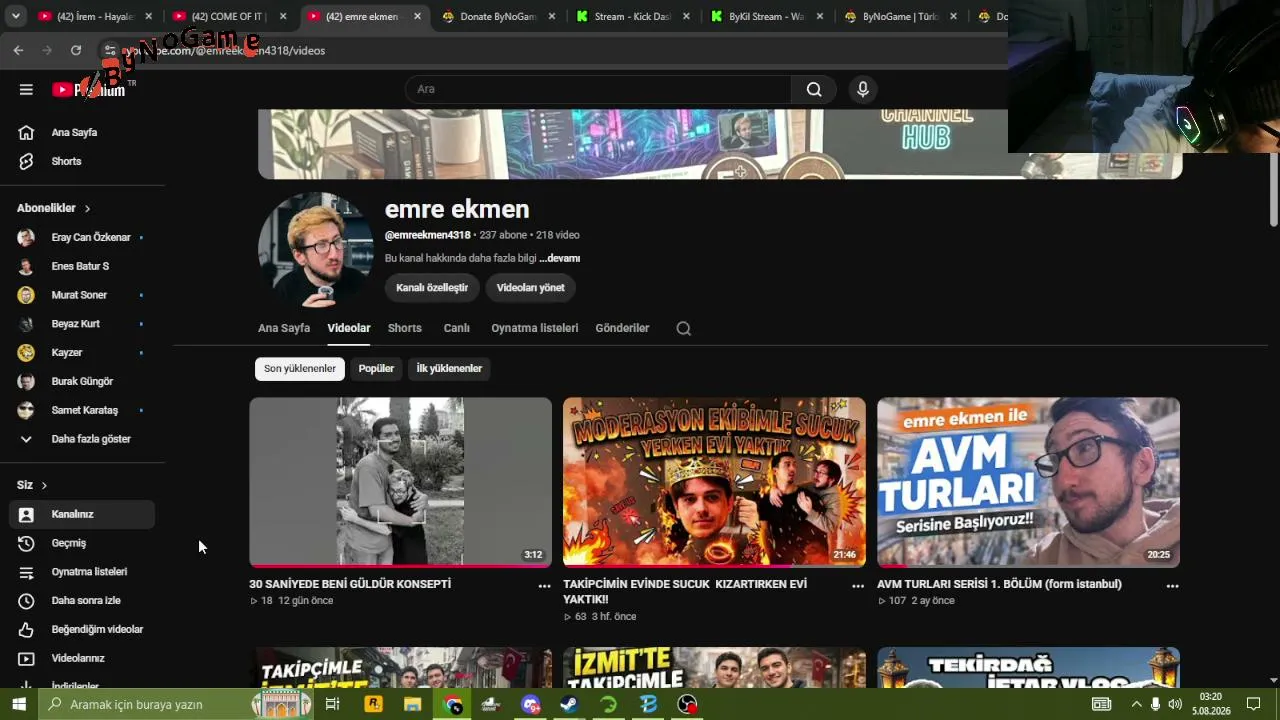Open Eray Can Özkenar's subscription channel
1280x720 pixels.
82,238
